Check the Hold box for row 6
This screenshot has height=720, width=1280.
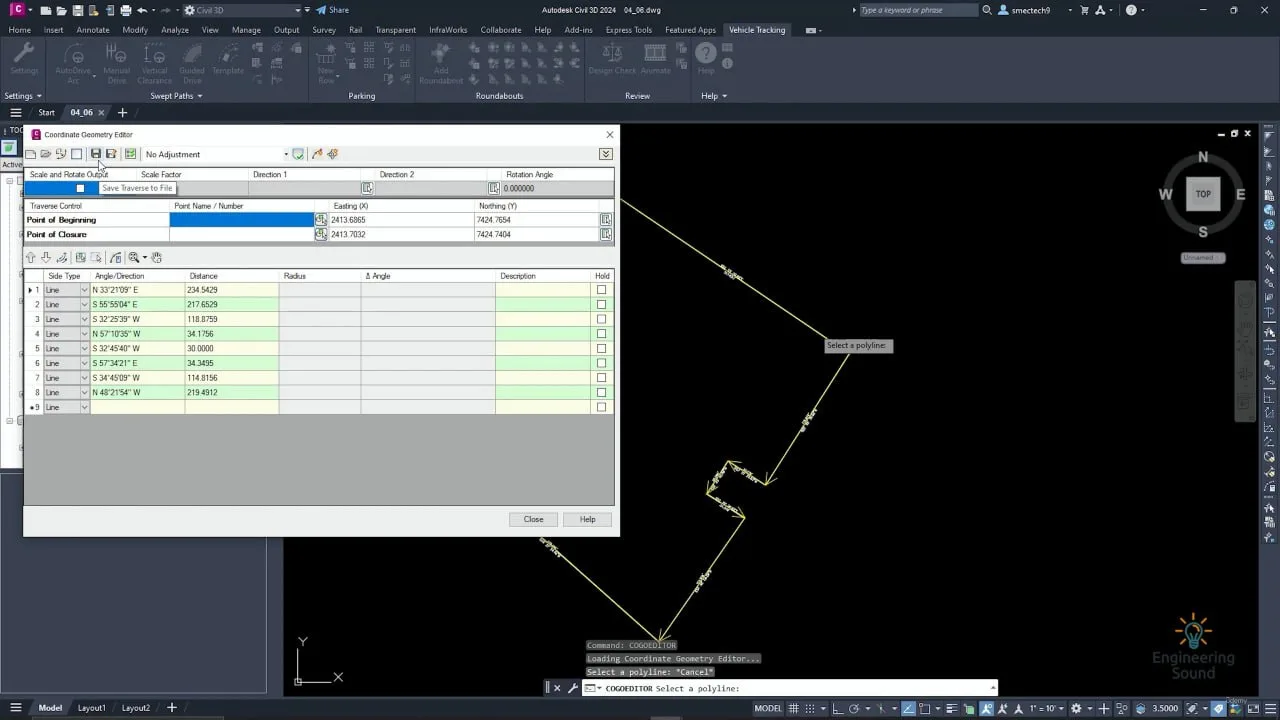(x=601, y=363)
